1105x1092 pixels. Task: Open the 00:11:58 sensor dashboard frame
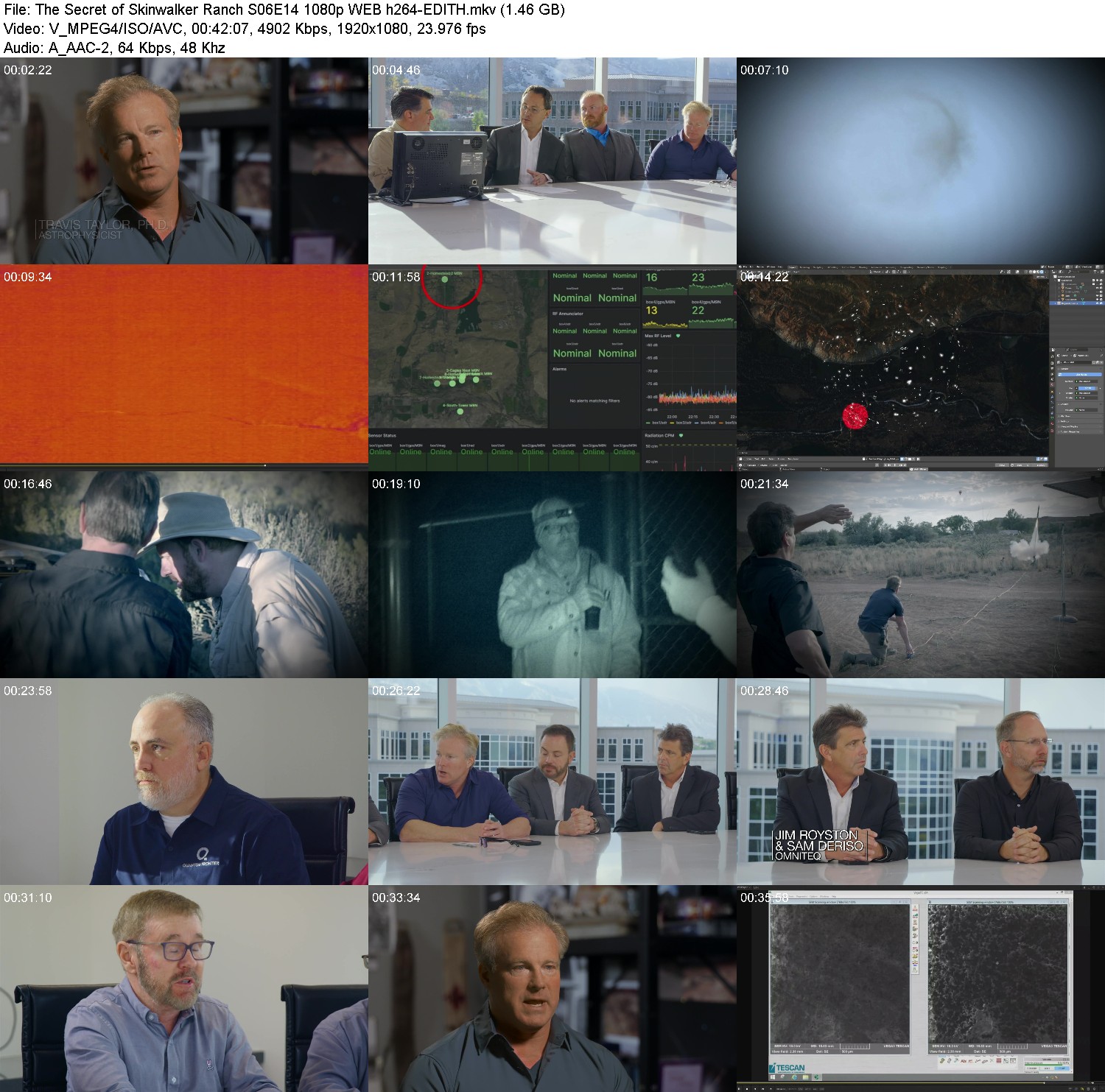tap(552, 368)
